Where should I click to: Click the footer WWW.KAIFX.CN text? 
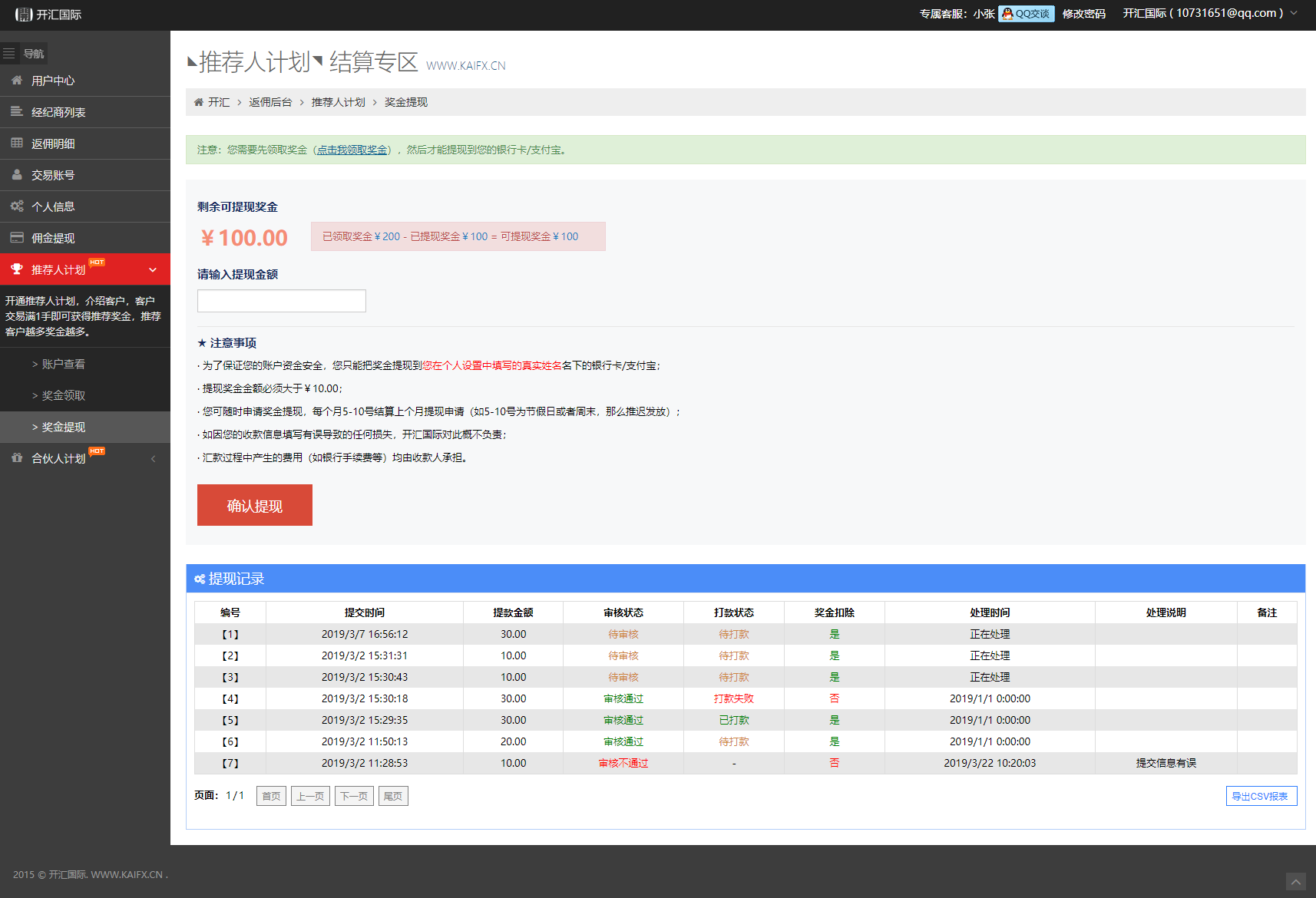127,874
